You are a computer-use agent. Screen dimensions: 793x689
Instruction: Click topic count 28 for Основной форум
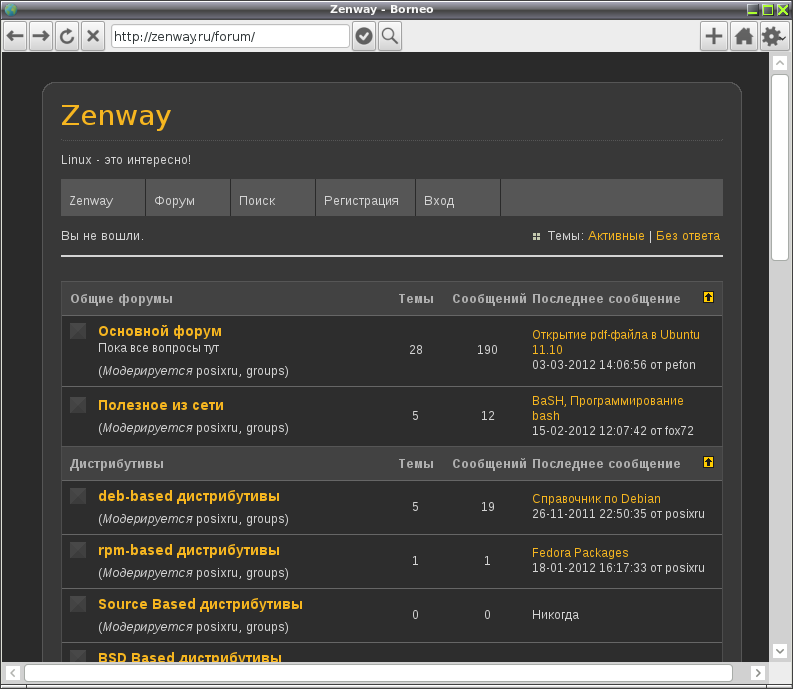click(416, 350)
